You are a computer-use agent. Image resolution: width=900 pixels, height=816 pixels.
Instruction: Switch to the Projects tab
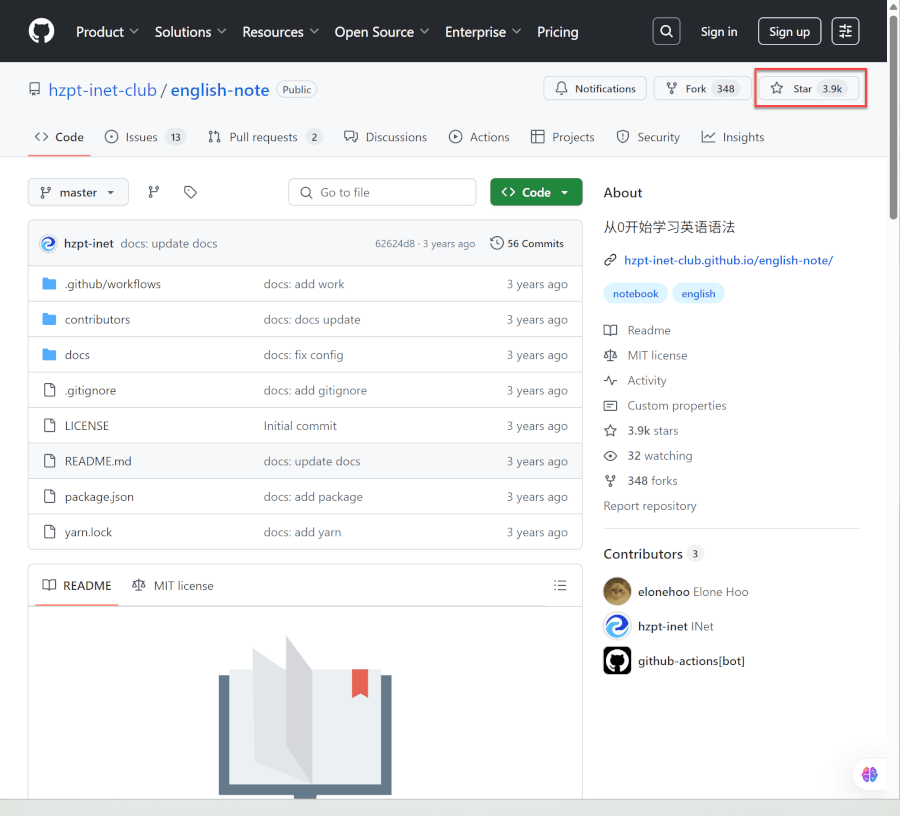click(562, 137)
